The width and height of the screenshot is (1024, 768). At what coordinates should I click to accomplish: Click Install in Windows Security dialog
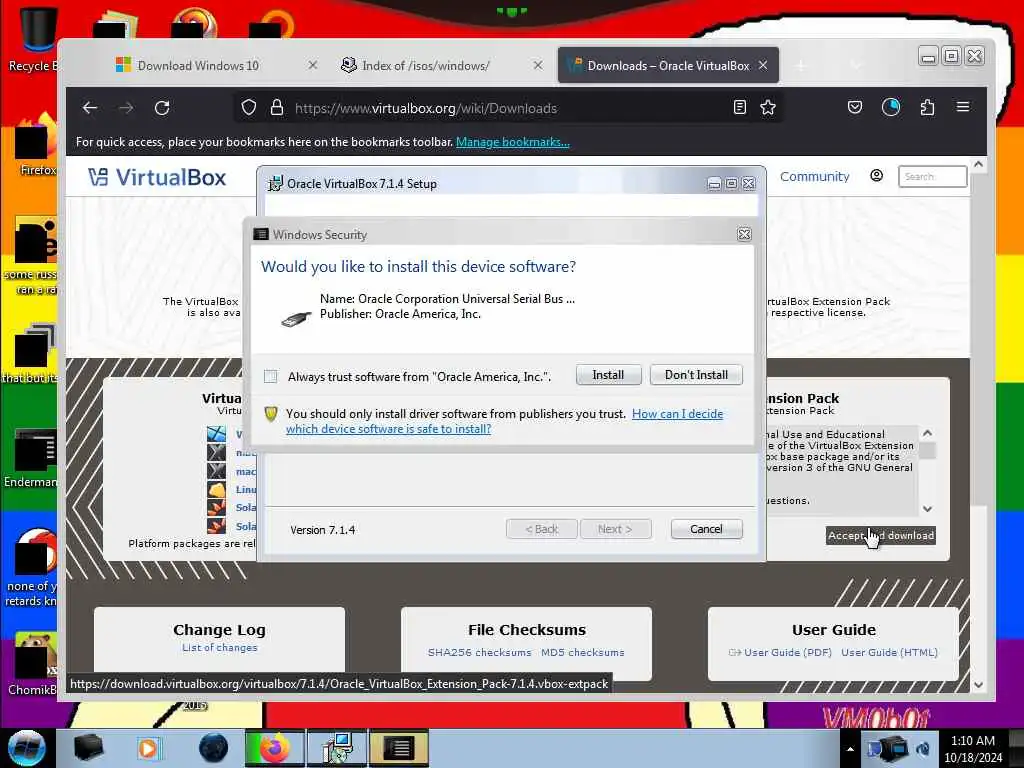[608, 375]
